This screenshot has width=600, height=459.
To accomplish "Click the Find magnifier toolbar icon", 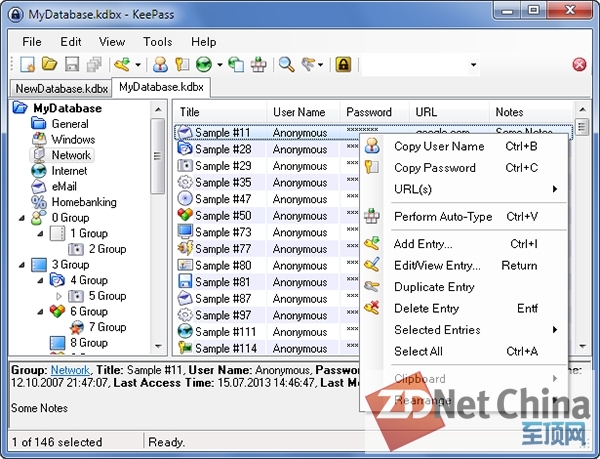I will [x=287, y=64].
